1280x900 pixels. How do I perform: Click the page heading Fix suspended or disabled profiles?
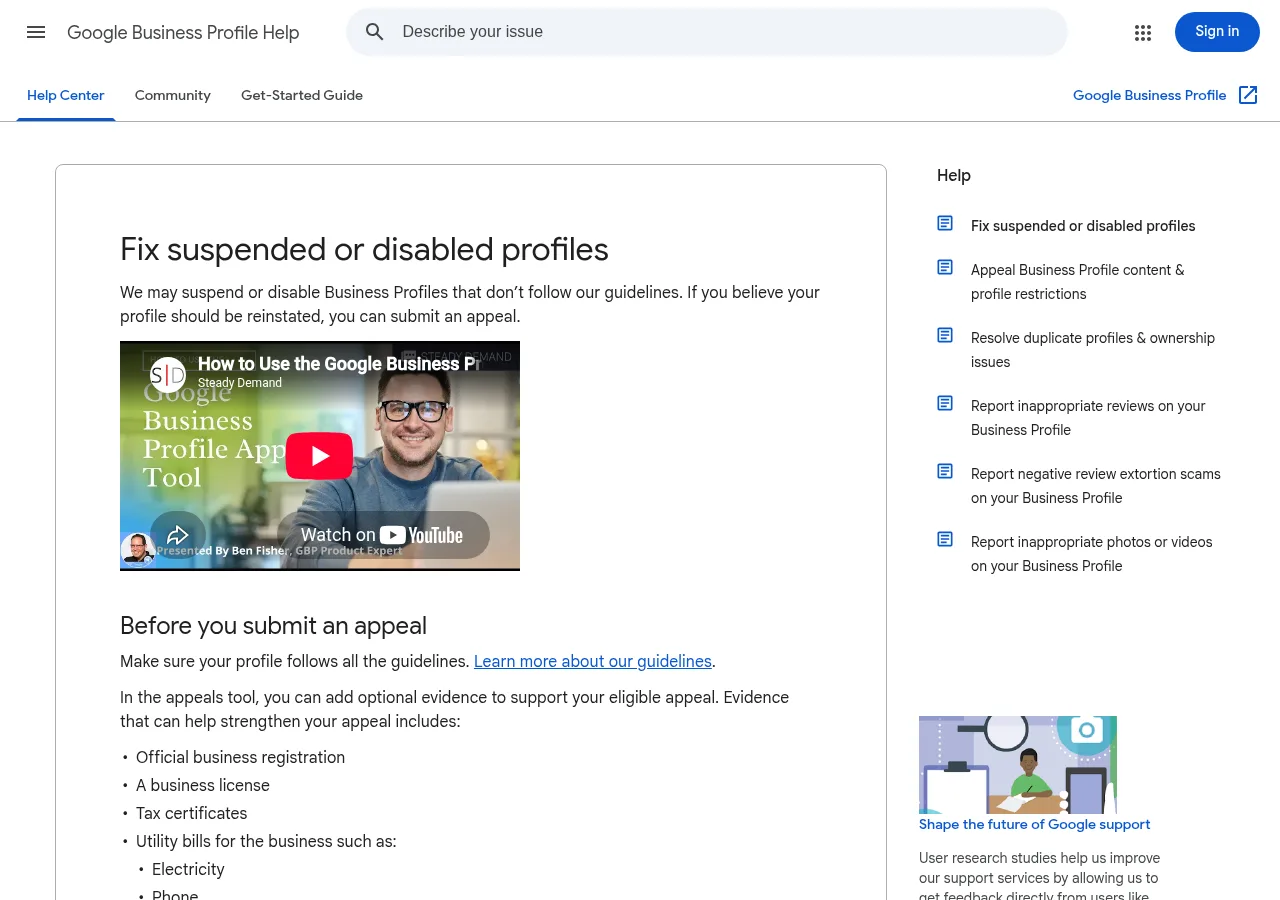pyautogui.click(x=364, y=249)
